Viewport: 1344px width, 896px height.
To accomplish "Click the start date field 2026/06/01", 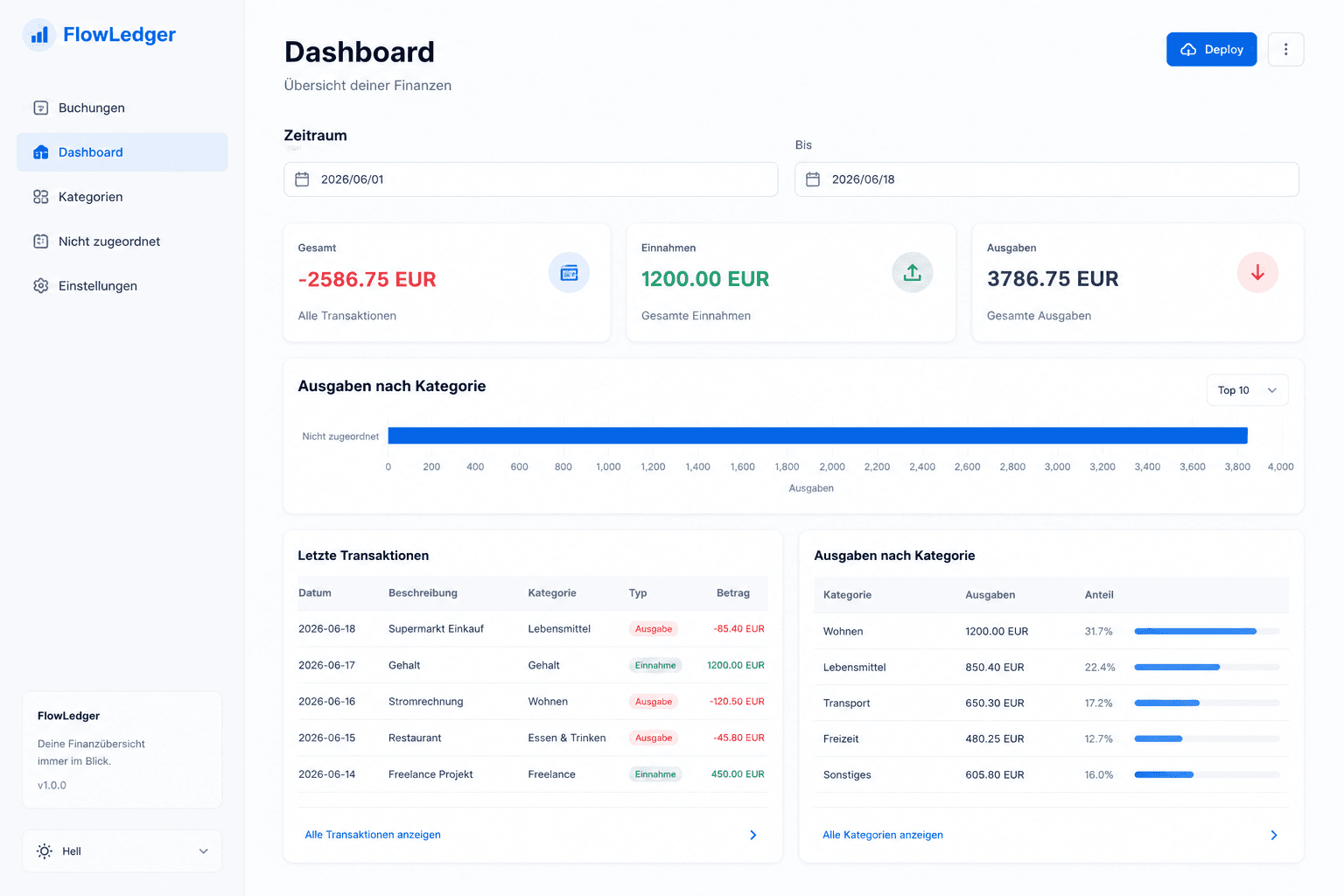I will click(x=531, y=179).
